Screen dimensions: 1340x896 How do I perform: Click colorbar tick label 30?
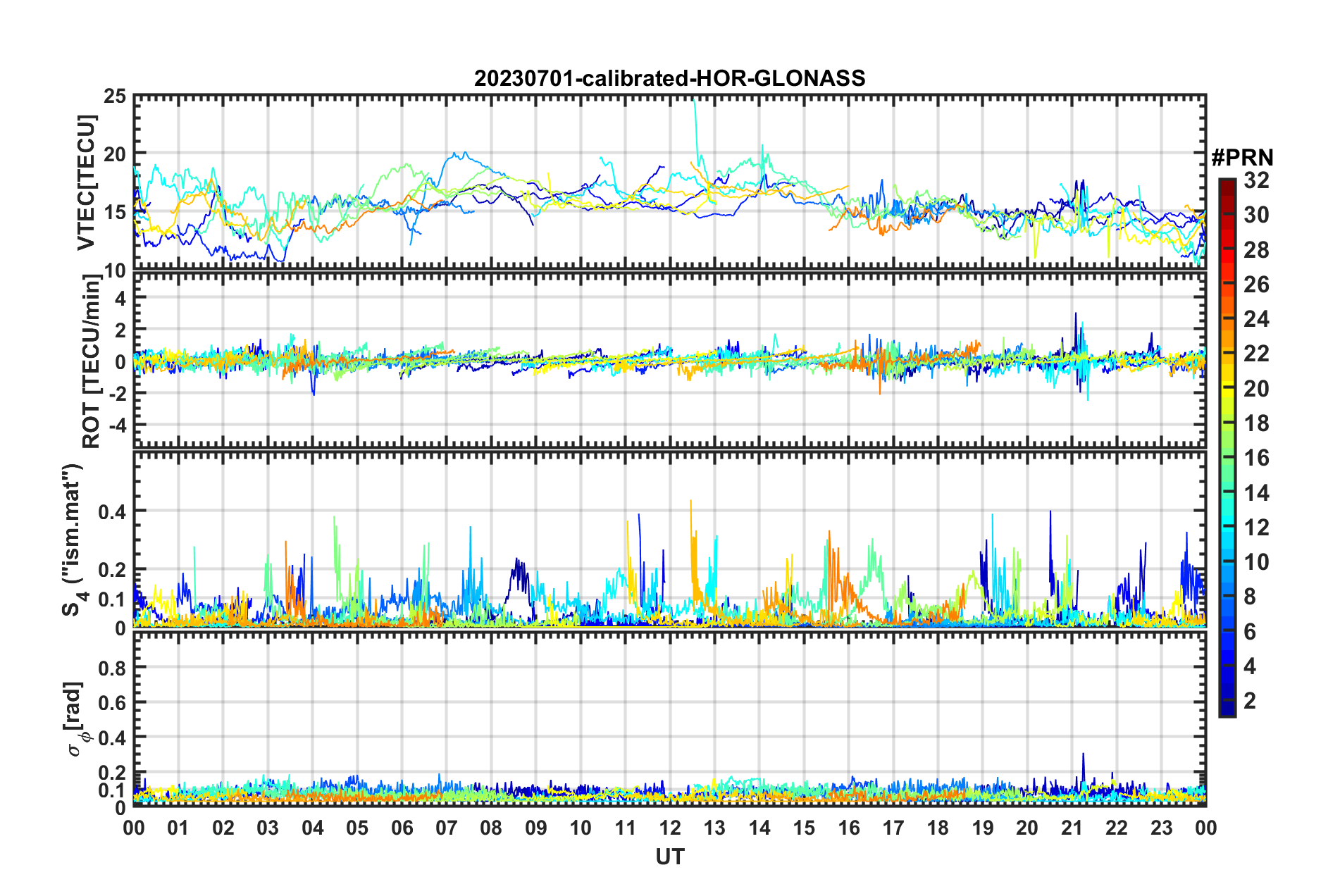pos(1256,215)
